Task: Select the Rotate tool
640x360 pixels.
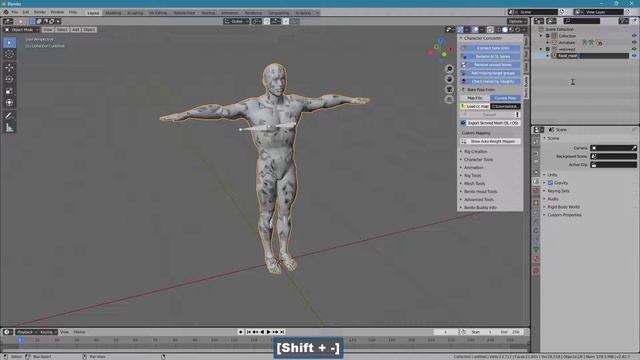Action: (x=9, y=79)
